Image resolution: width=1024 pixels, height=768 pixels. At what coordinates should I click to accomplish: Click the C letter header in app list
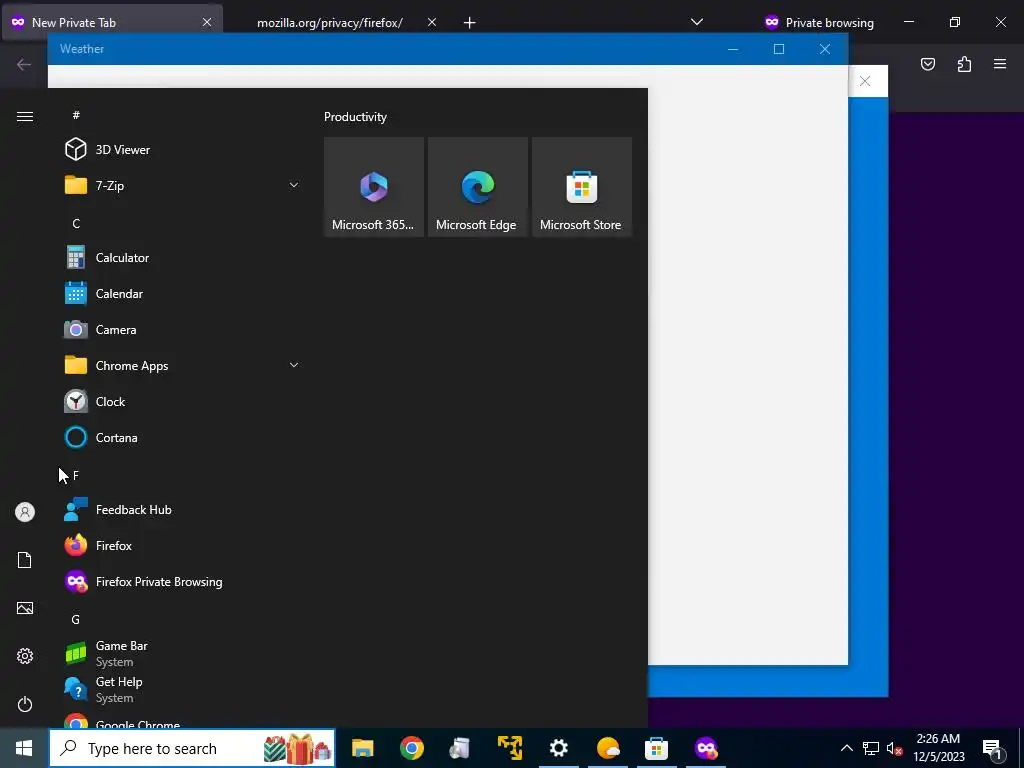(x=76, y=223)
